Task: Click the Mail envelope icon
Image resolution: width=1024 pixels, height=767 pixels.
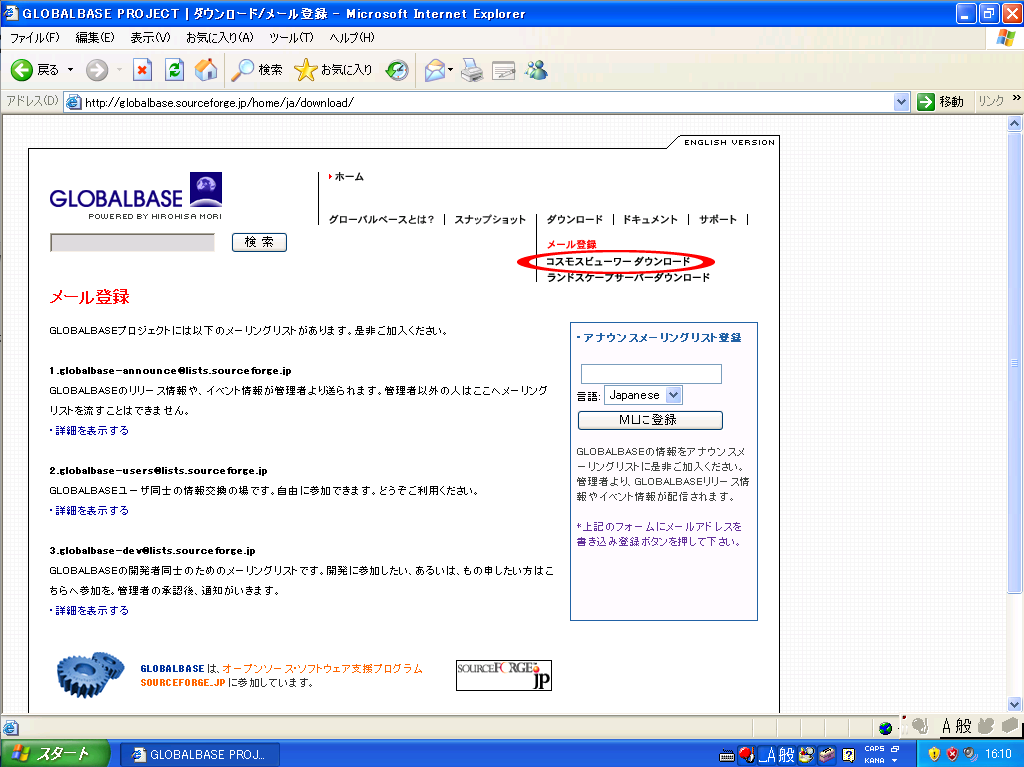Action: 434,70
